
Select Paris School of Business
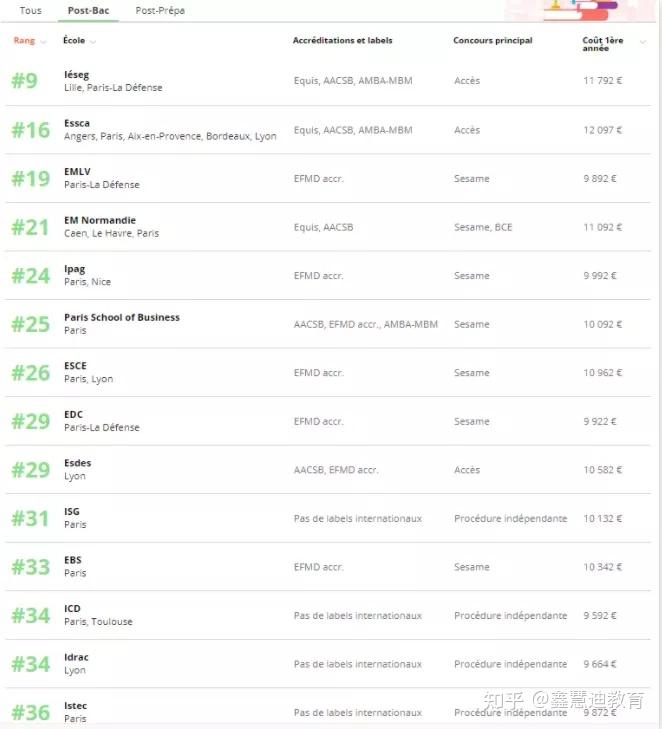click(x=121, y=317)
